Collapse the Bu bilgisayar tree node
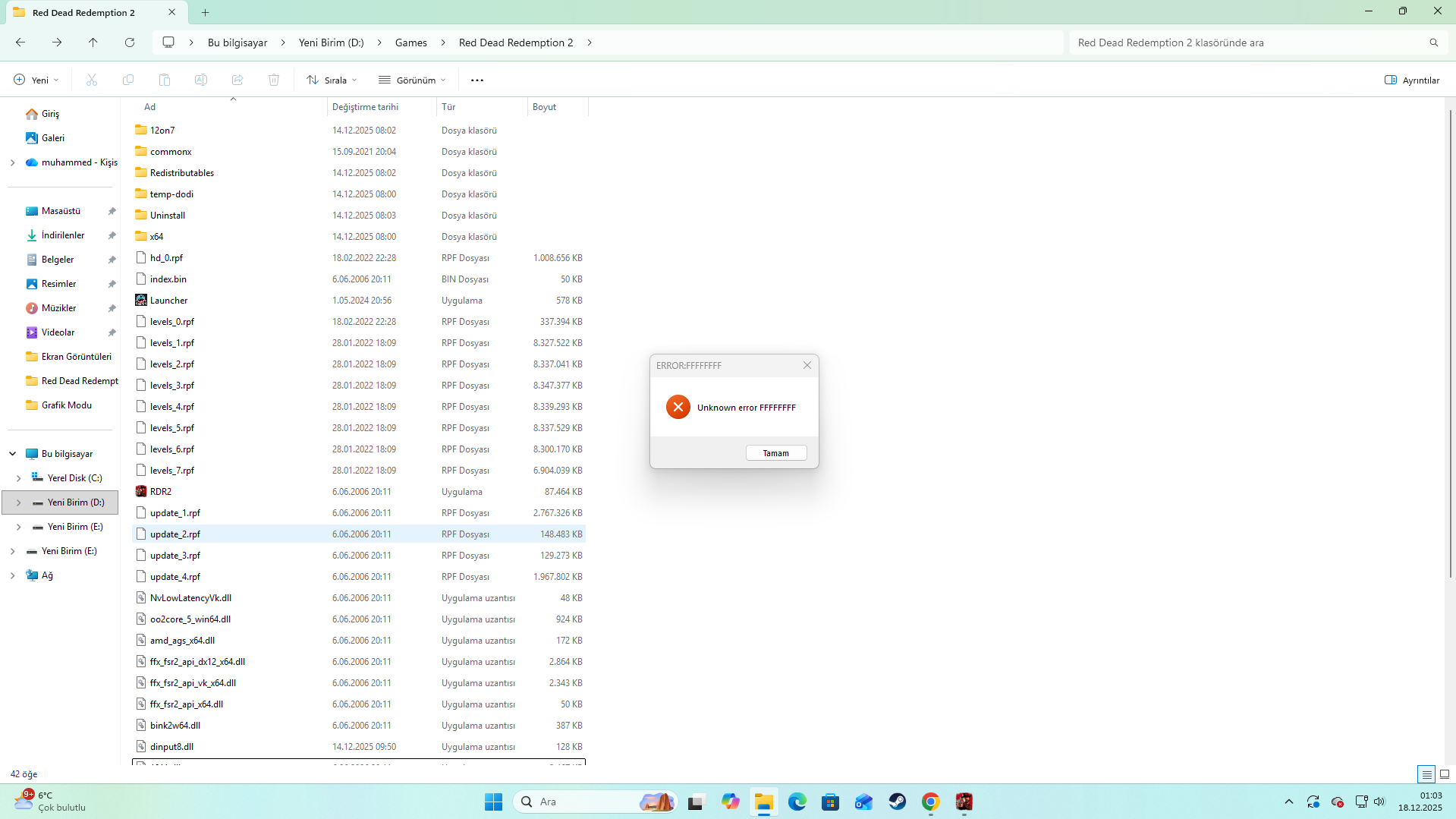1456x819 pixels. point(13,454)
